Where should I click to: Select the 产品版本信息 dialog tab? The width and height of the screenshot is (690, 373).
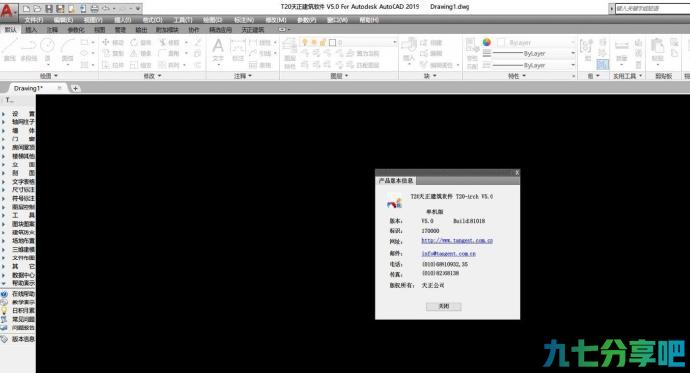pos(396,180)
